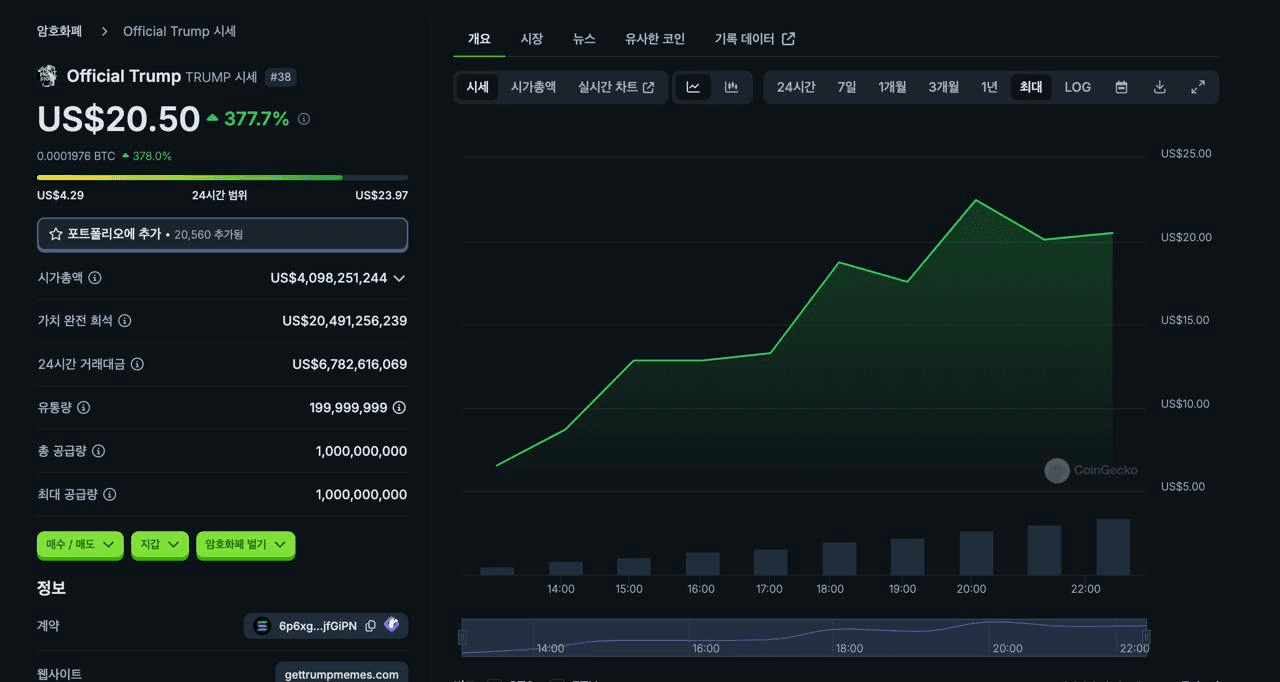Open 매수 / 매도 dropdown

coord(80,544)
